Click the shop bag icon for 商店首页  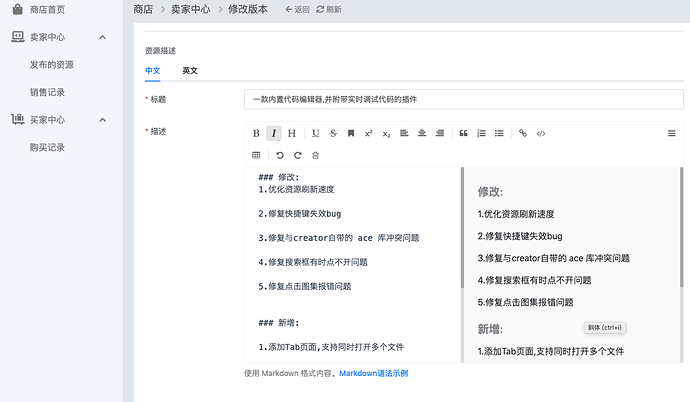click(17, 9)
